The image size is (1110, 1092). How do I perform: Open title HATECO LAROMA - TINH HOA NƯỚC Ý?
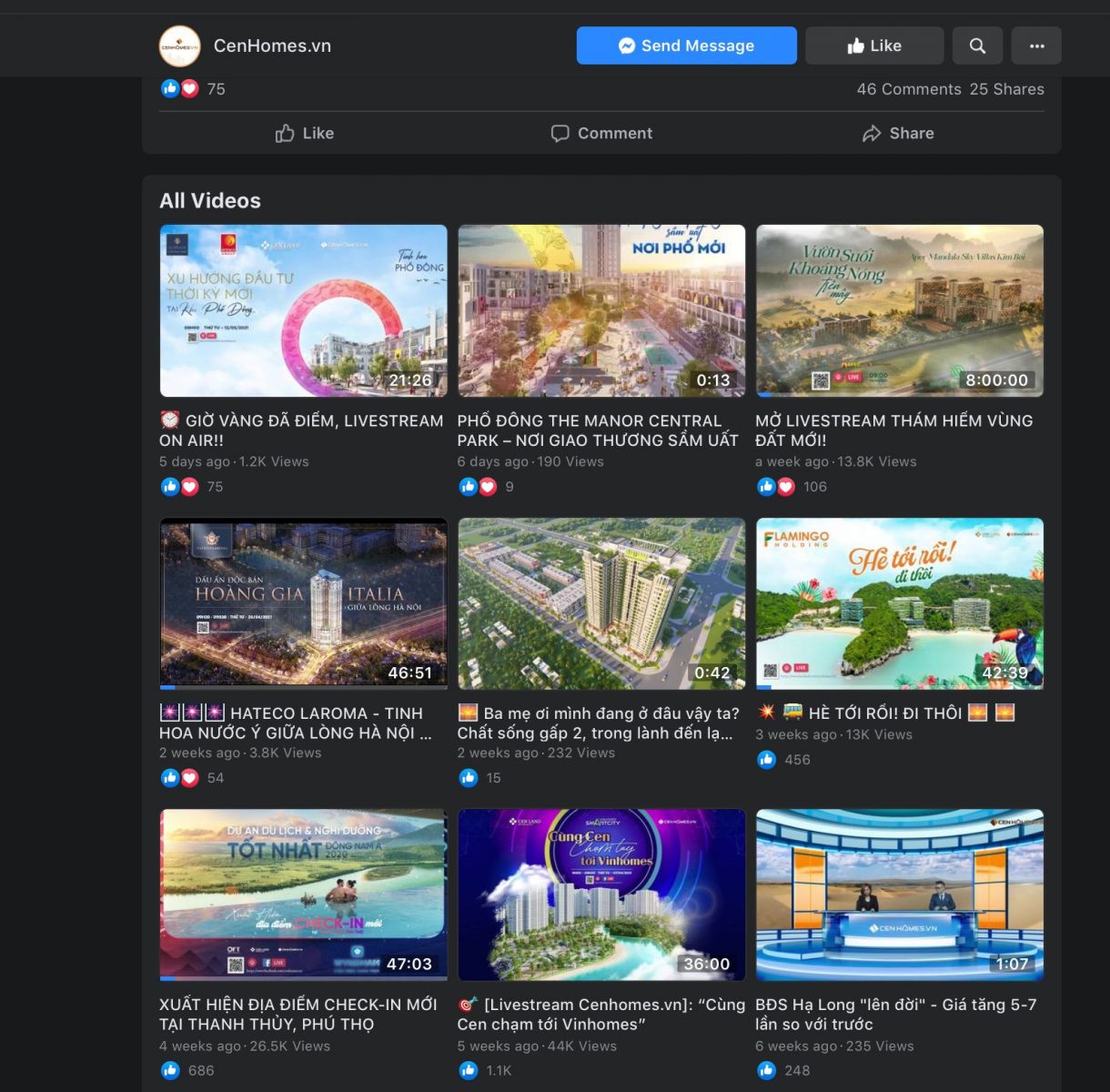296,723
